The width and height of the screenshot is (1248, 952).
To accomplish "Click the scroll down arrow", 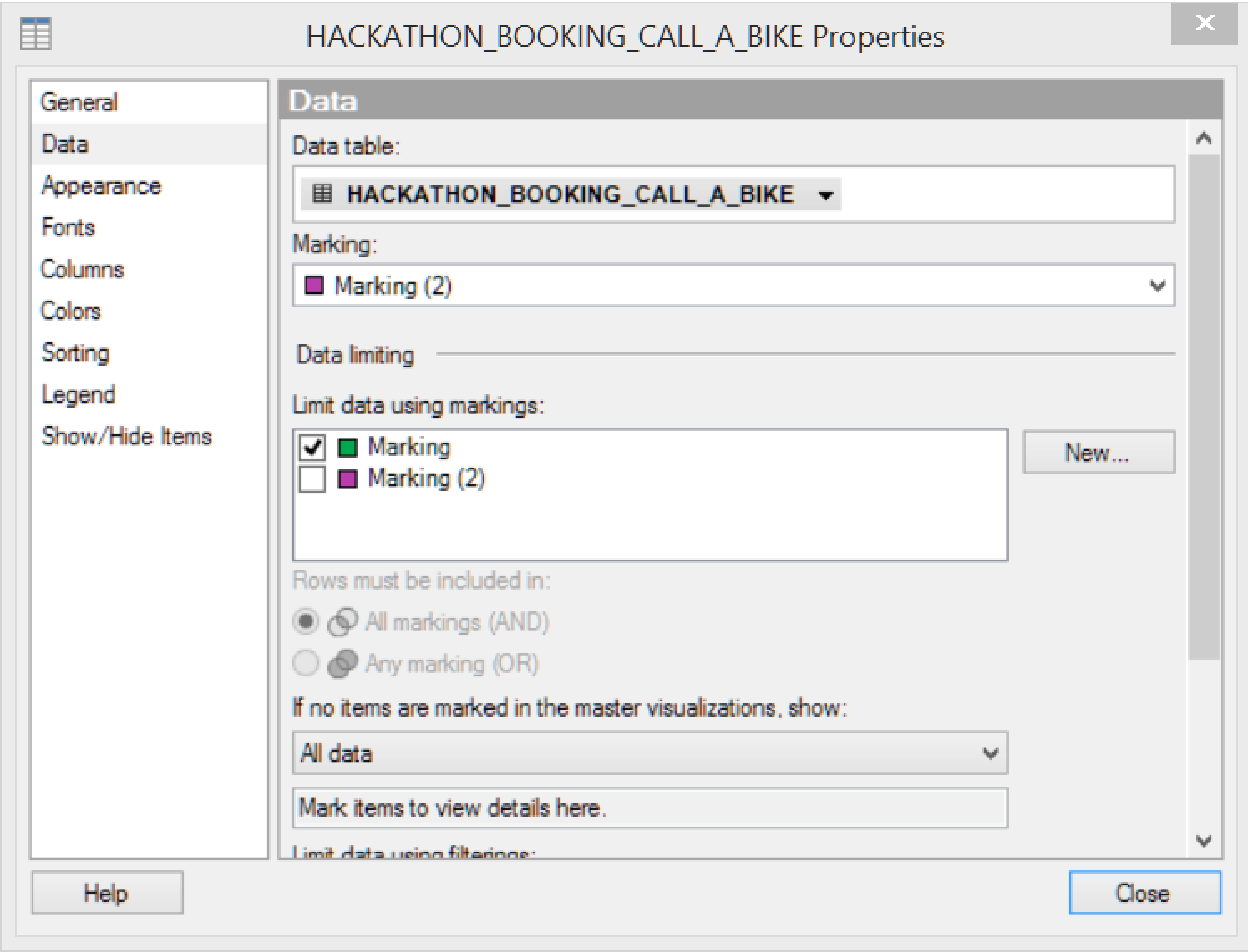I will [x=1203, y=841].
